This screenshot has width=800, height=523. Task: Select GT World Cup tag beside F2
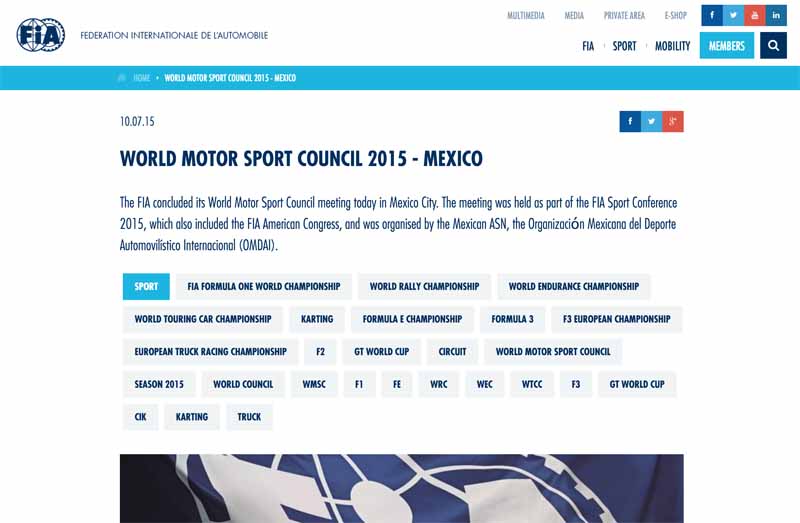point(382,352)
